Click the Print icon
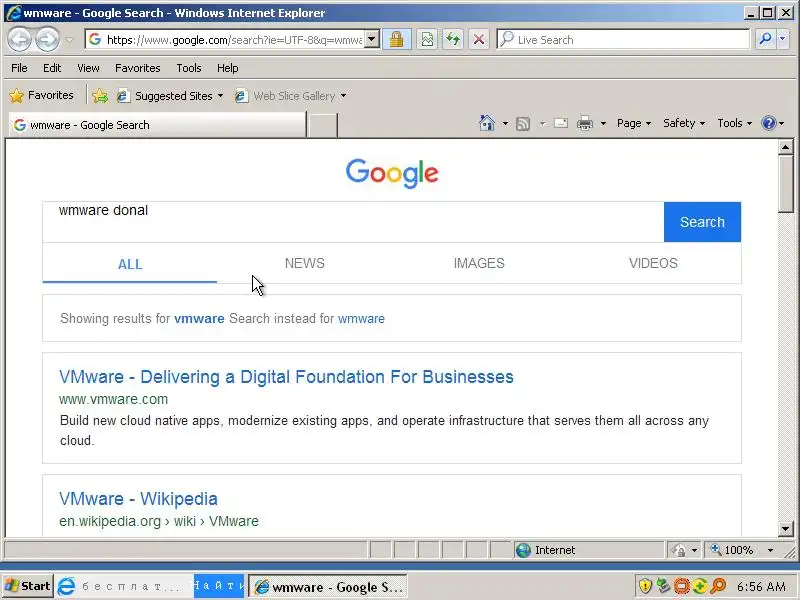The height and width of the screenshot is (600, 800). (x=585, y=123)
